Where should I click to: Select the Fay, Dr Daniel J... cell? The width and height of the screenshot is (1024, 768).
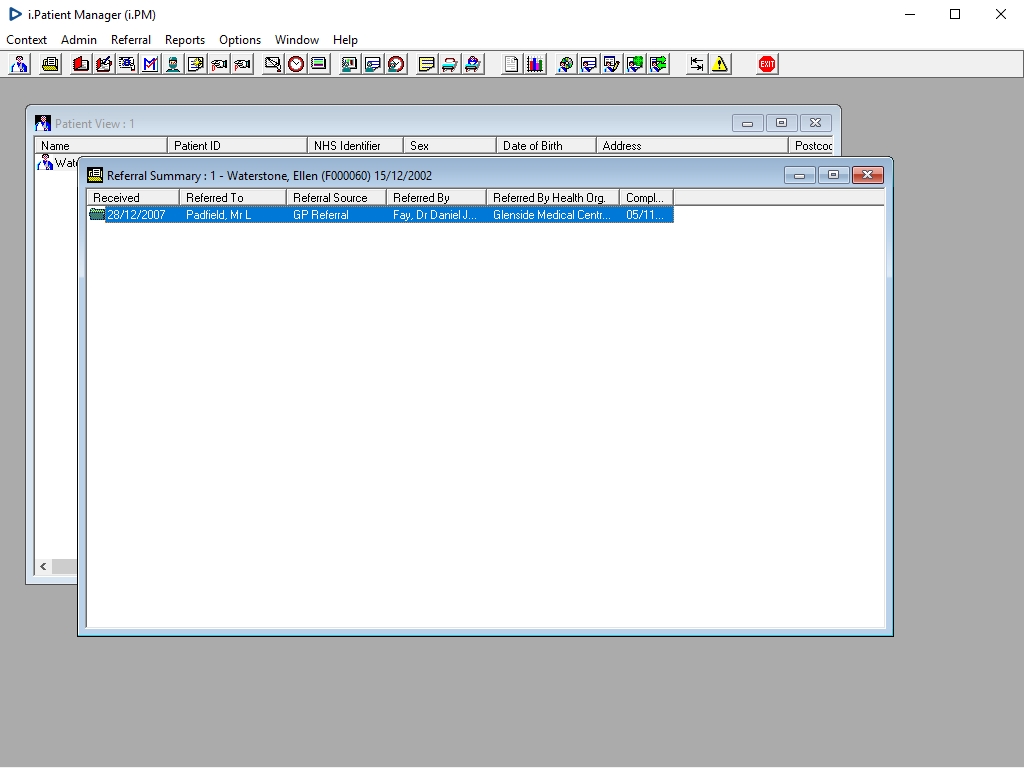(435, 215)
